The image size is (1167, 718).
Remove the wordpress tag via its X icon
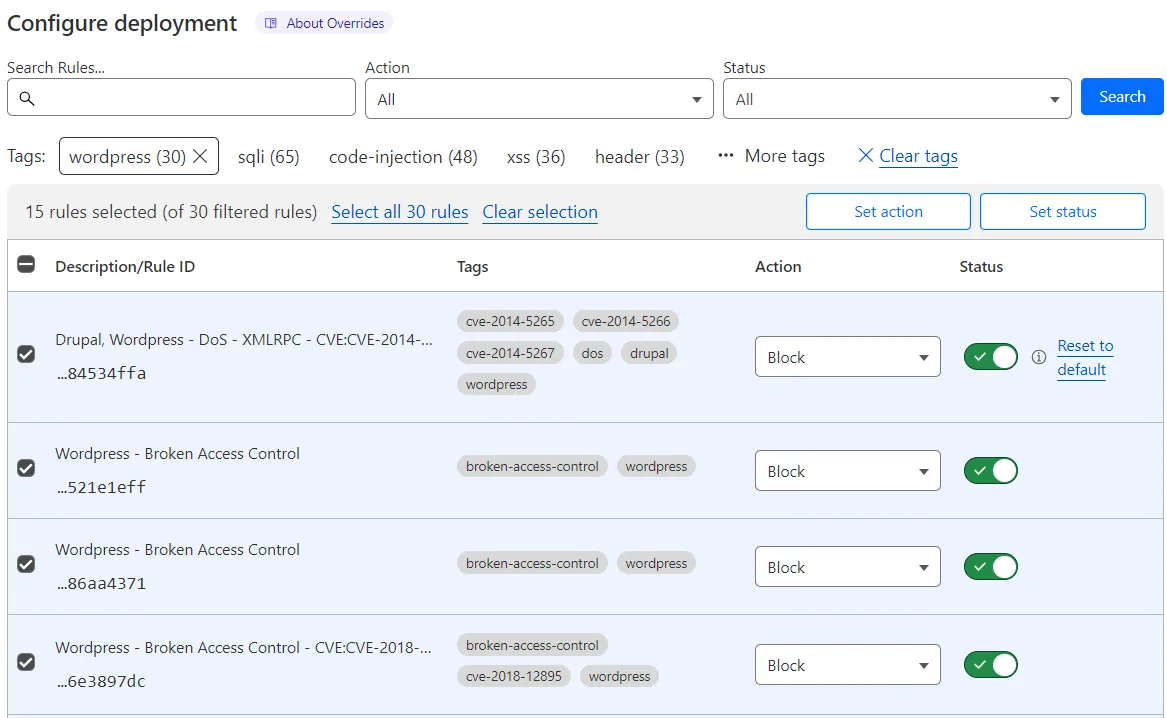[x=201, y=156]
